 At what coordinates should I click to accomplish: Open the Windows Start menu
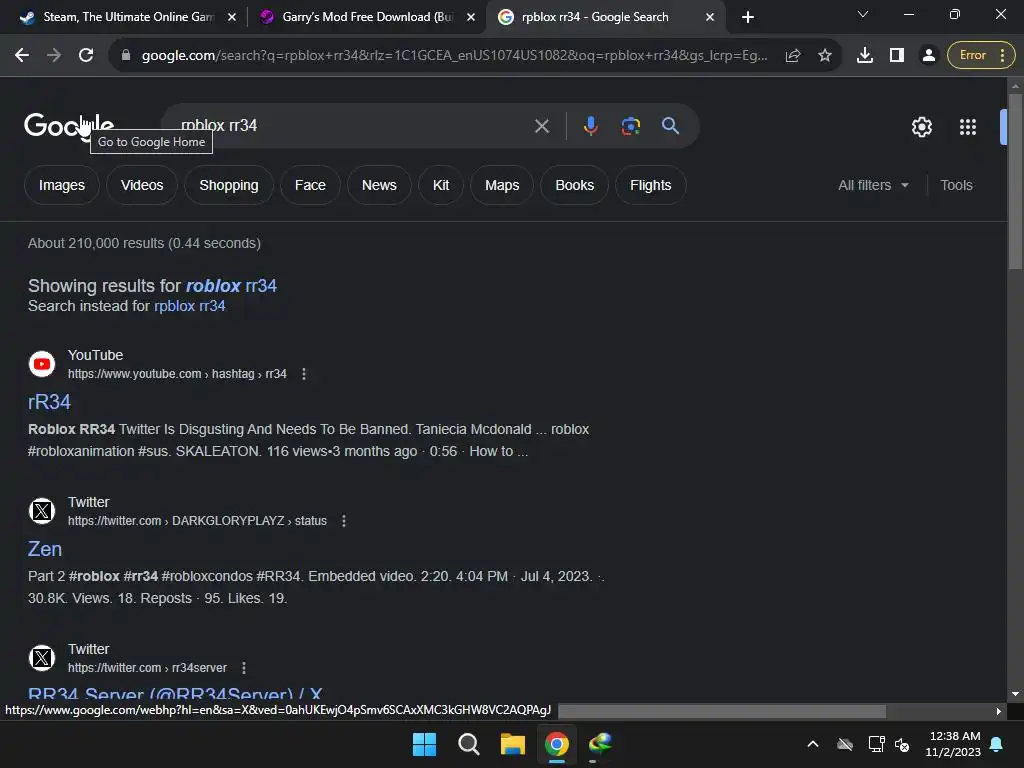[424, 744]
